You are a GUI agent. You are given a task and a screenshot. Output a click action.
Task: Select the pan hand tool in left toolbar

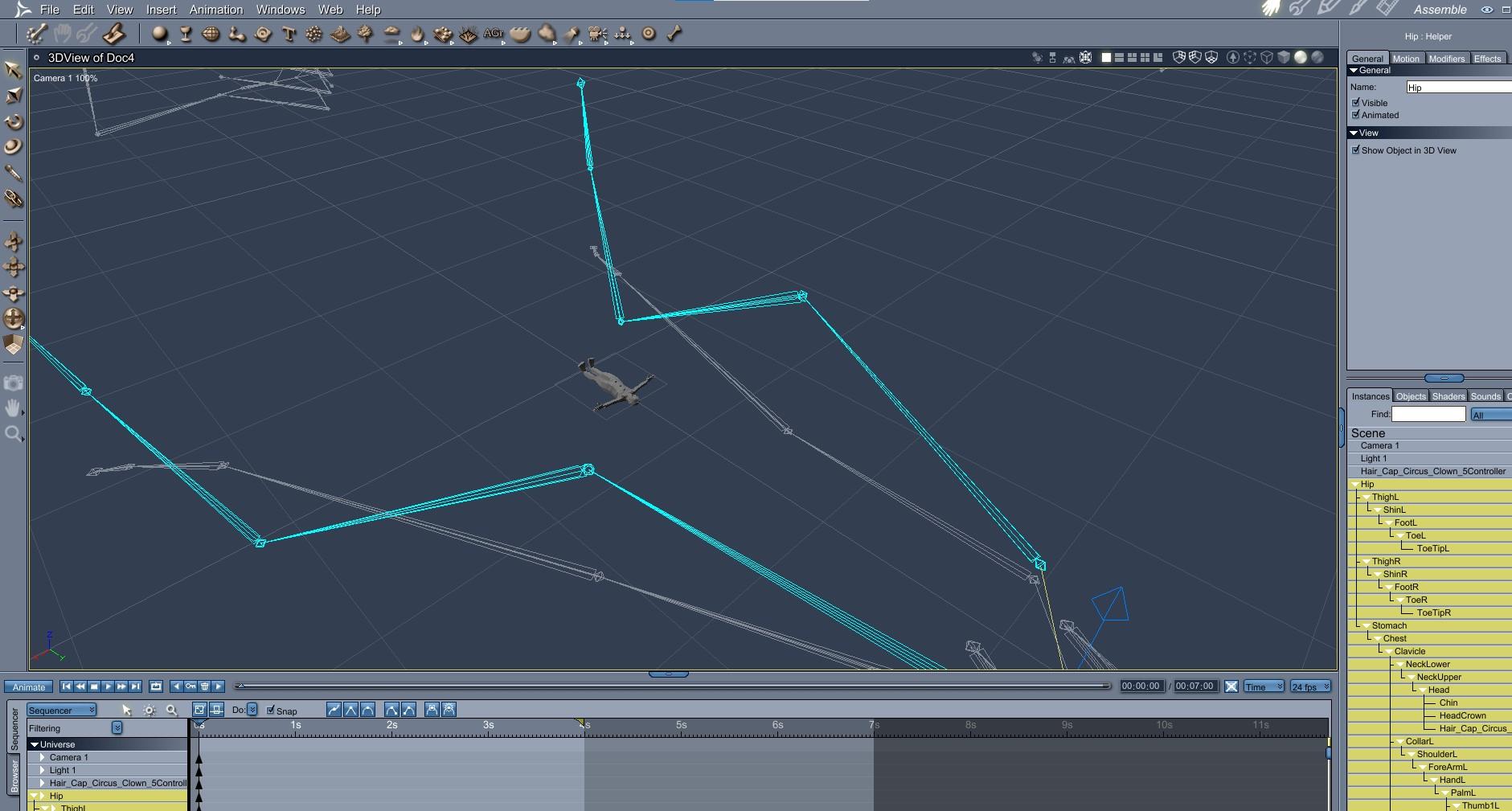[x=13, y=408]
